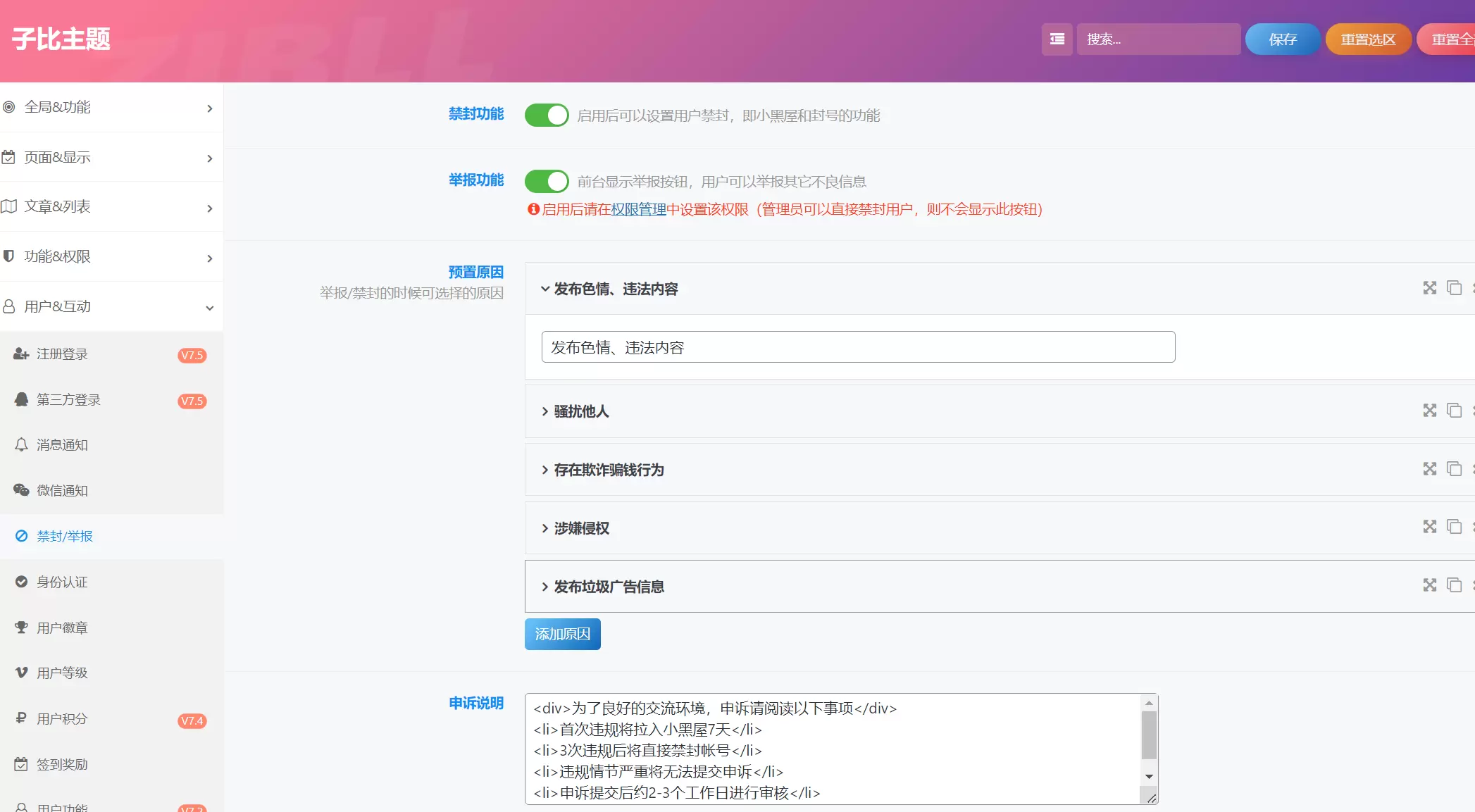Open 用户等级 settings page
1475x812 pixels.
111,673
